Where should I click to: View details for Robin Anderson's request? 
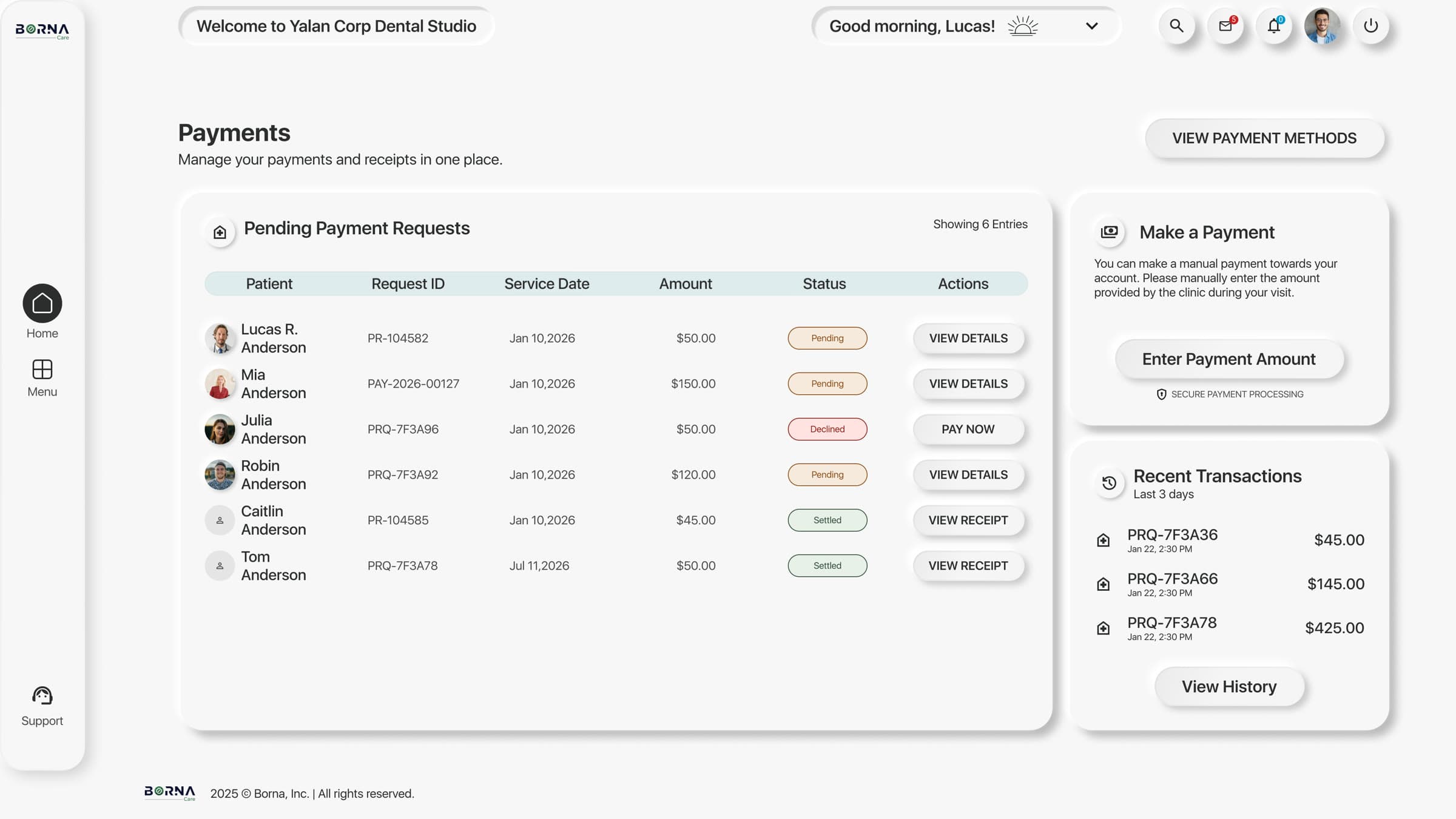click(968, 475)
